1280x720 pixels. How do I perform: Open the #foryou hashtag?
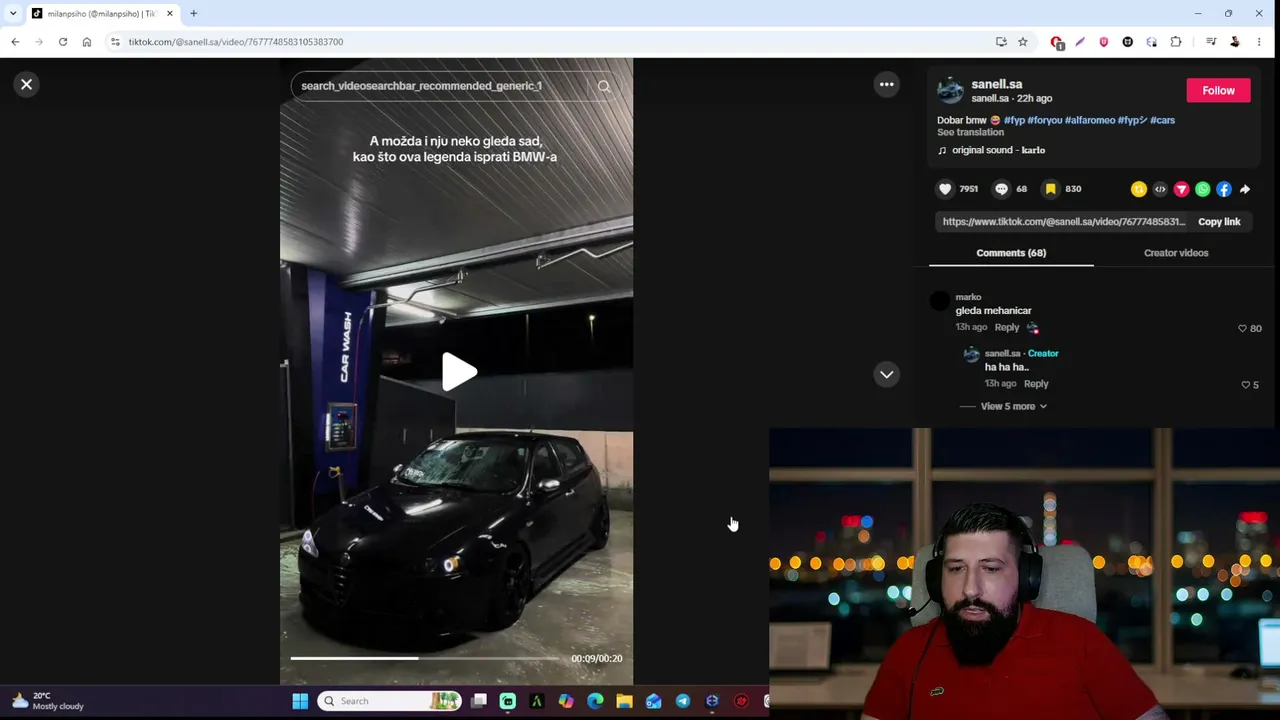1045,120
